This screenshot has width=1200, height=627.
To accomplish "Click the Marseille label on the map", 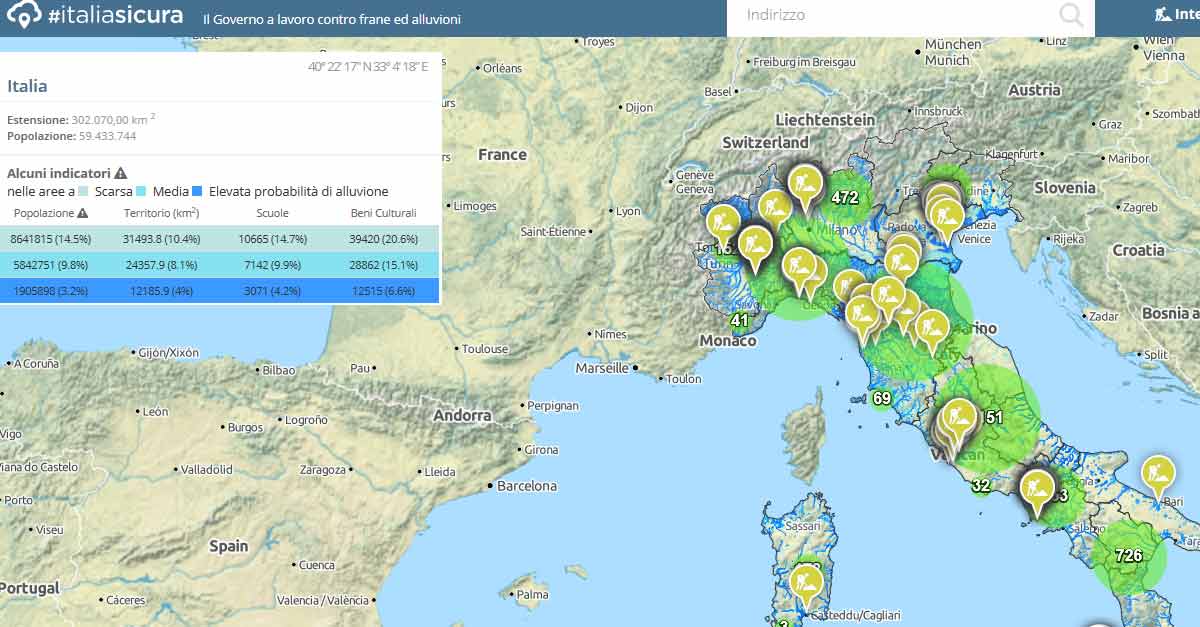I will click(602, 368).
